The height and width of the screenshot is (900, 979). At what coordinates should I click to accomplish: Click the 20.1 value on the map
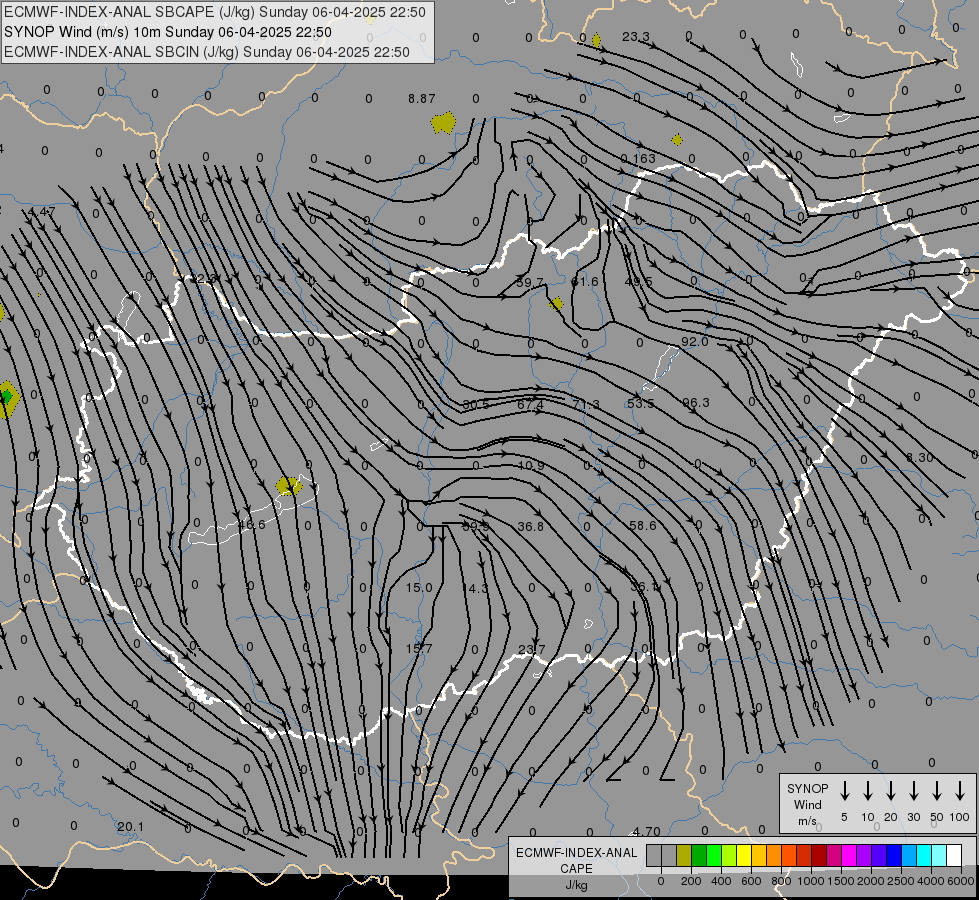(x=130, y=827)
